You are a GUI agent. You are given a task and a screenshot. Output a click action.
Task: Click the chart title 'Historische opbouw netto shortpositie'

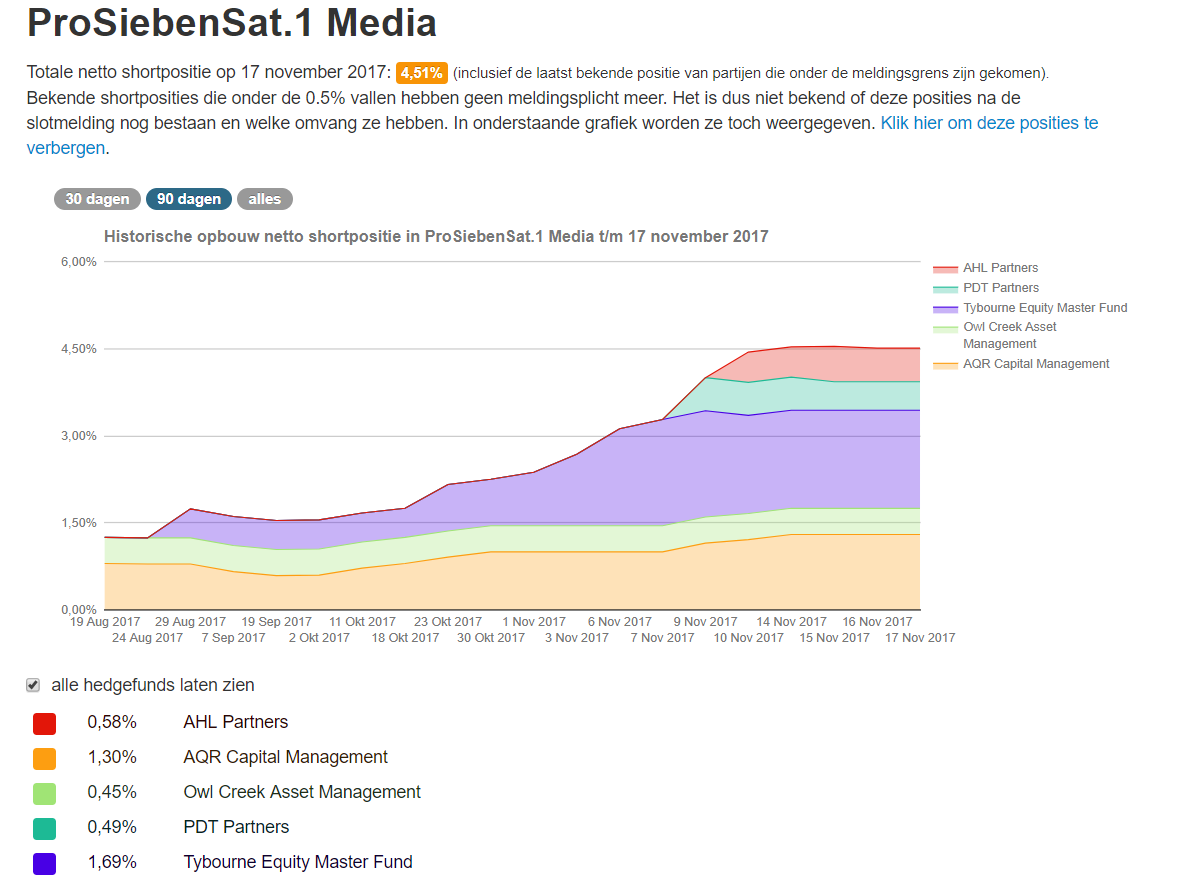click(x=436, y=237)
